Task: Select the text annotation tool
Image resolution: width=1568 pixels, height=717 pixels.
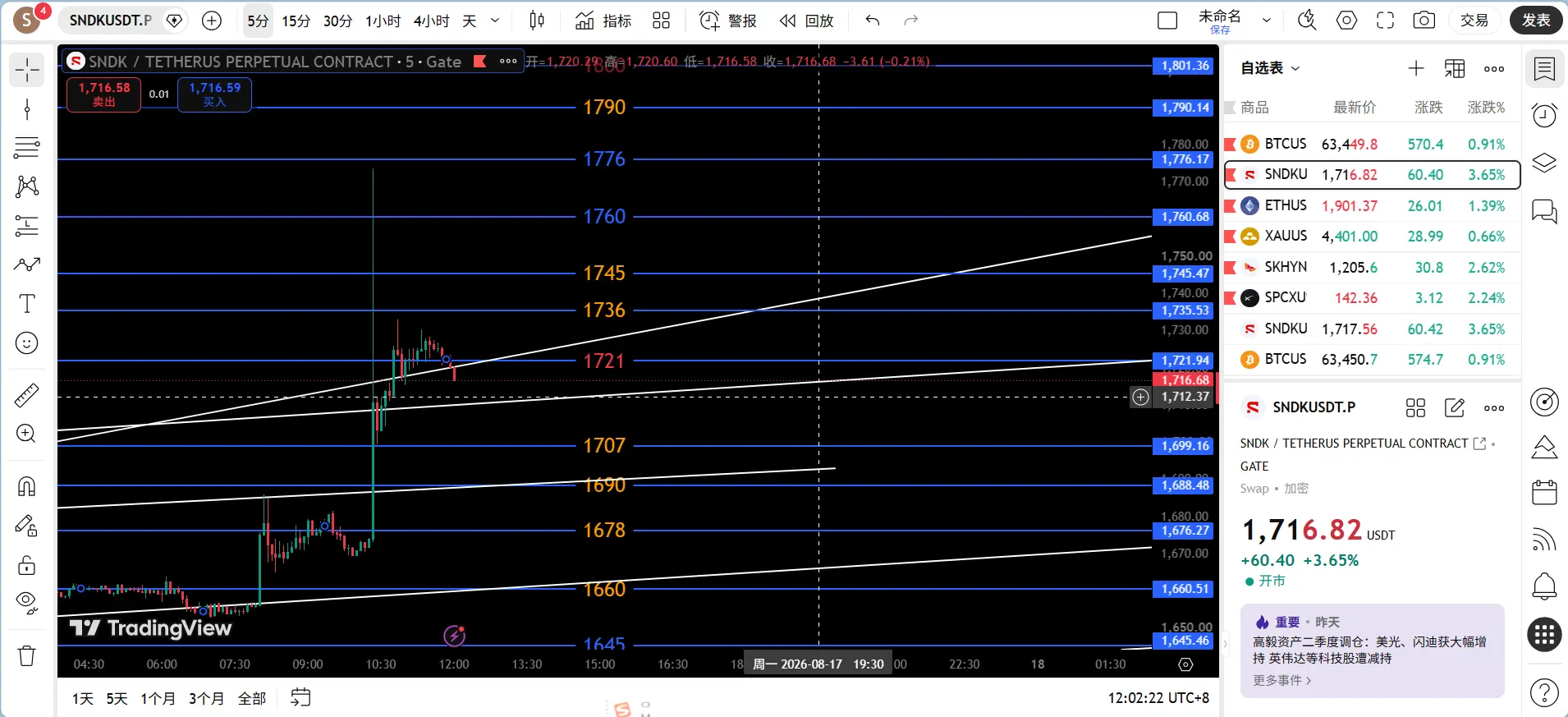Action: pyautogui.click(x=27, y=303)
